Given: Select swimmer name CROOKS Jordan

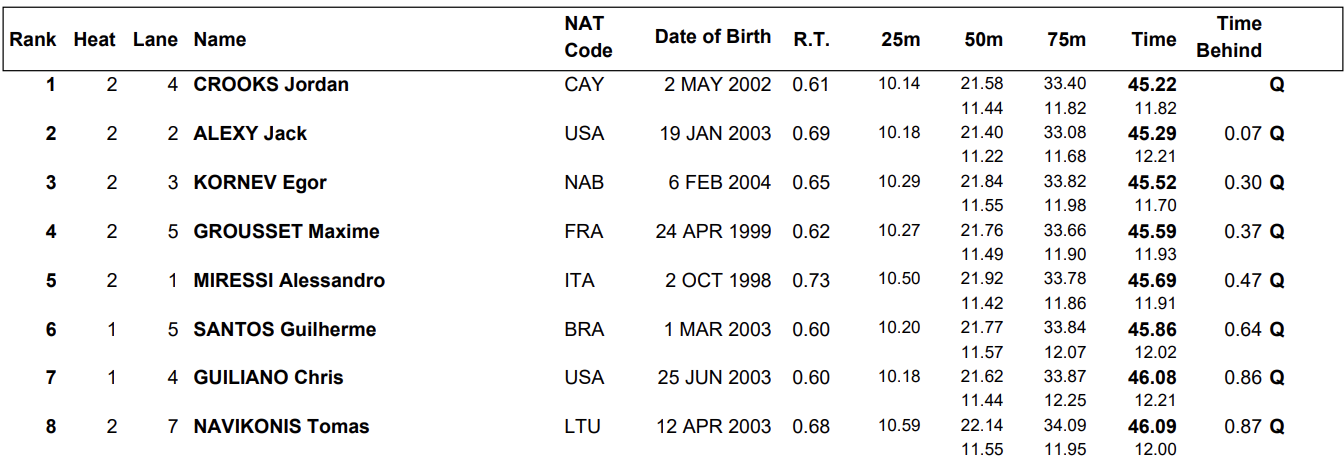Looking at the screenshot, I should (271, 85).
